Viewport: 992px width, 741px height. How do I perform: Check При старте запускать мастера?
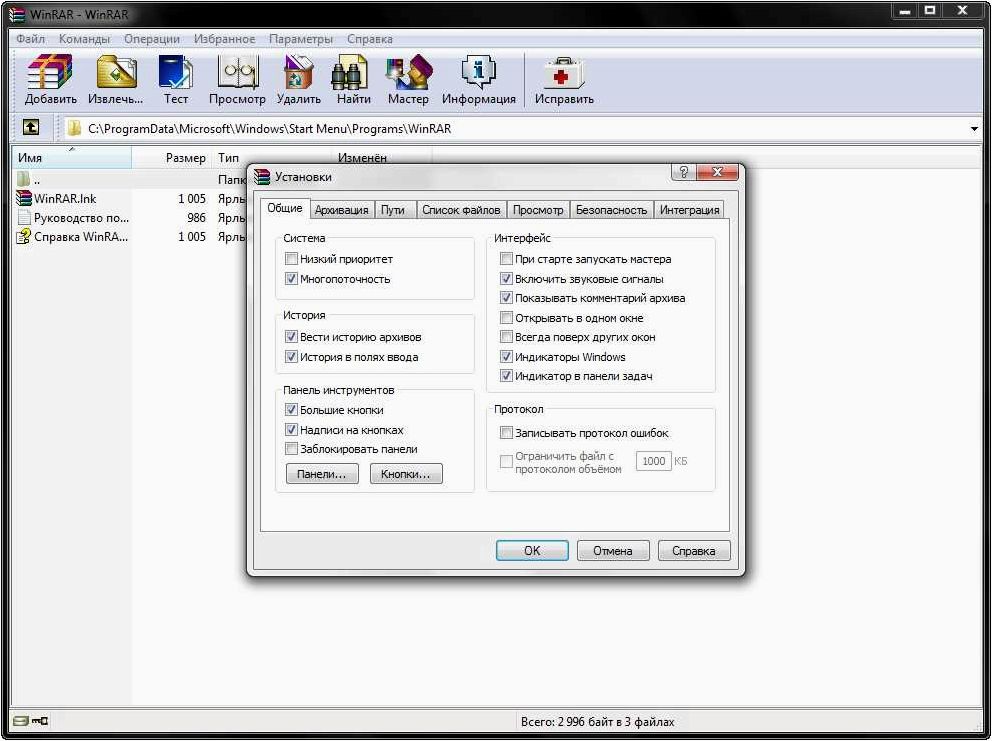click(x=506, y=259)
